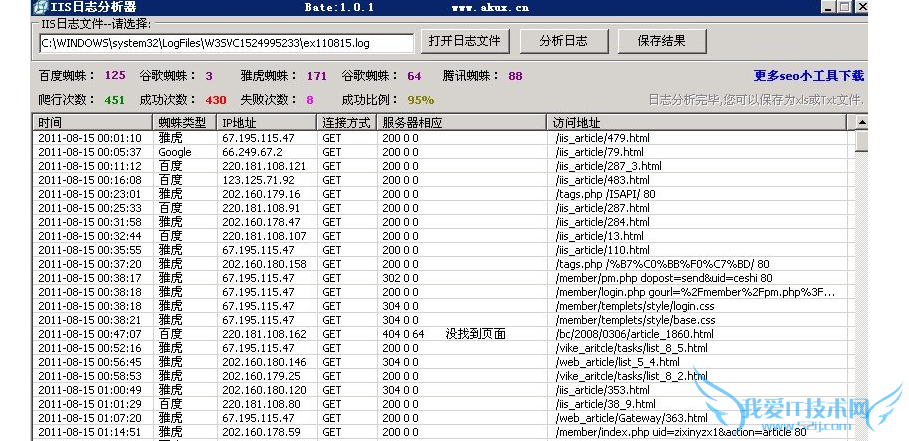The height and width of the screenshot is (441, 909).
Task: Click address /tags.php /ISAPI/ 80
Action: pyautogui.click(x=606, y=194)
